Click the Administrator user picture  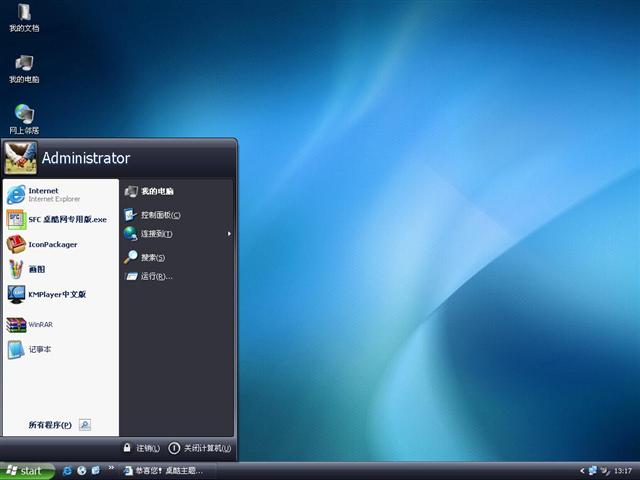point(20,157)
